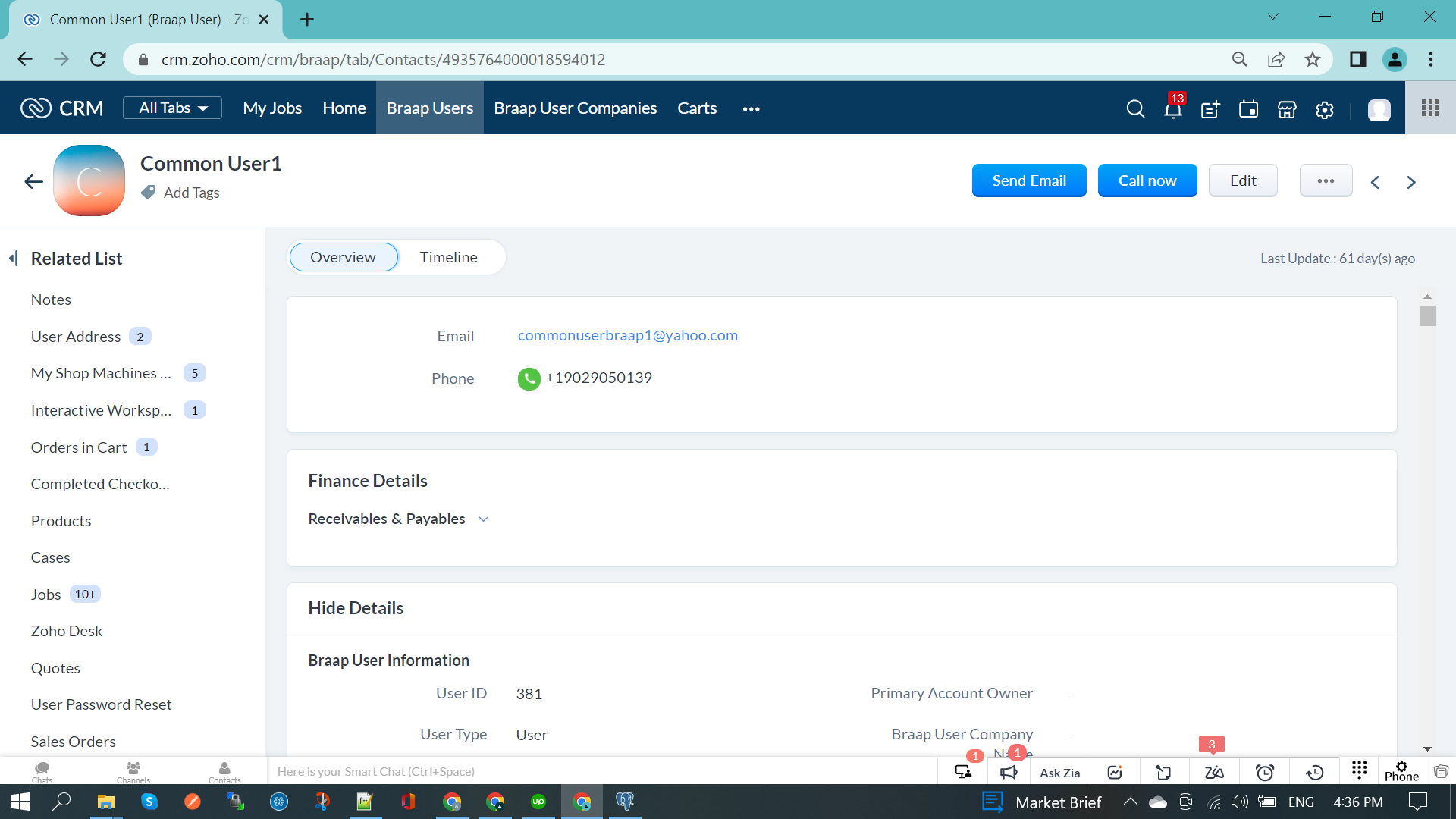This screenshot has width=1456, height=819.
Task: Open Ask Zia in bottom bar
Action: [x=1059, y=773]
